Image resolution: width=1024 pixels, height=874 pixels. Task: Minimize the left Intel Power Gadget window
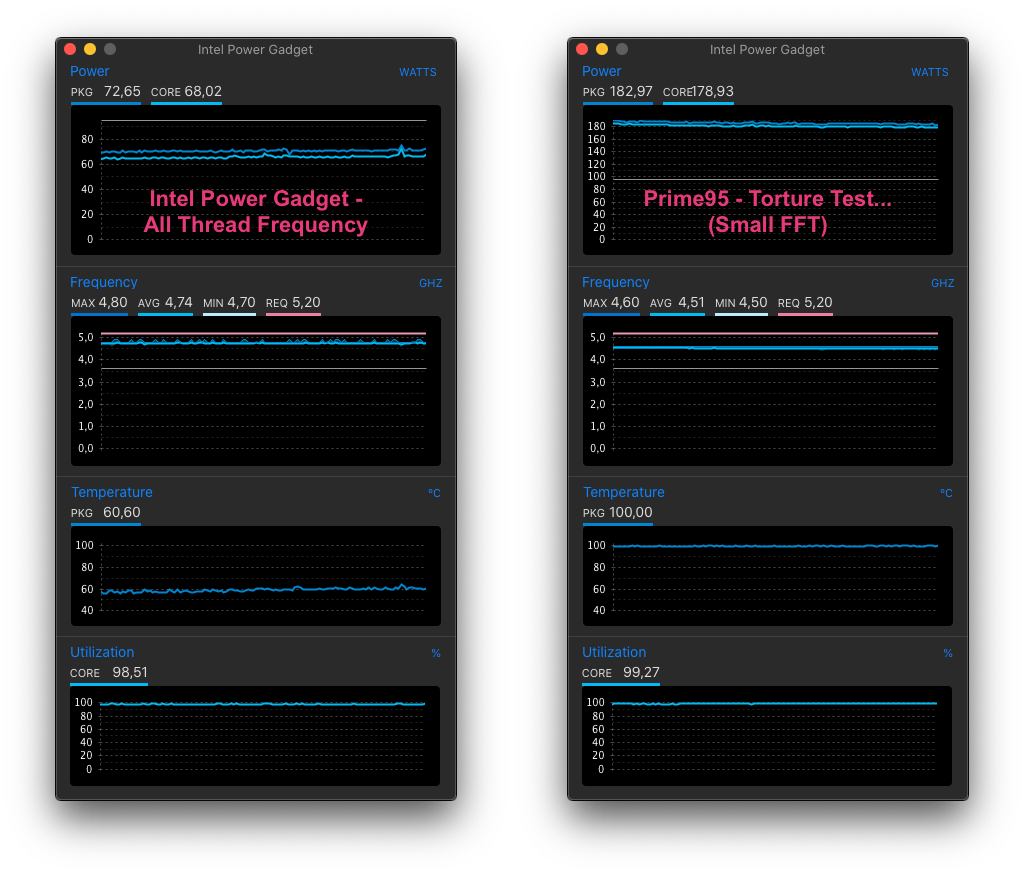click(x=90, y=49)
